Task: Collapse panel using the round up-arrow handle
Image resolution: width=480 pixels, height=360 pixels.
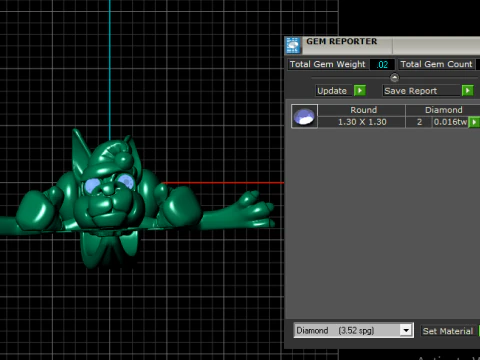Action: pos(394,78)
